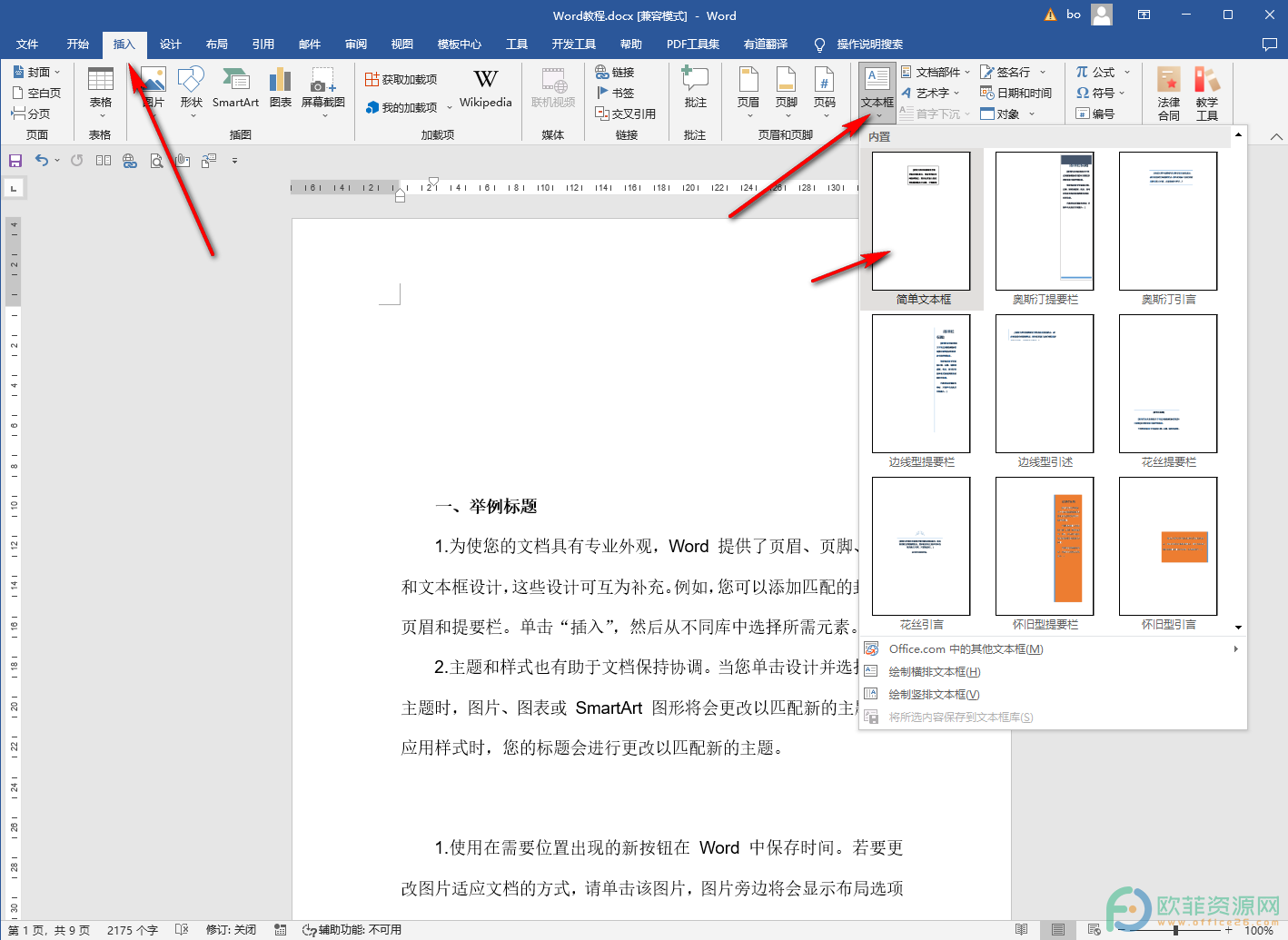Click the zoom slider handle
The image size is (1288, 940).
1175,930
